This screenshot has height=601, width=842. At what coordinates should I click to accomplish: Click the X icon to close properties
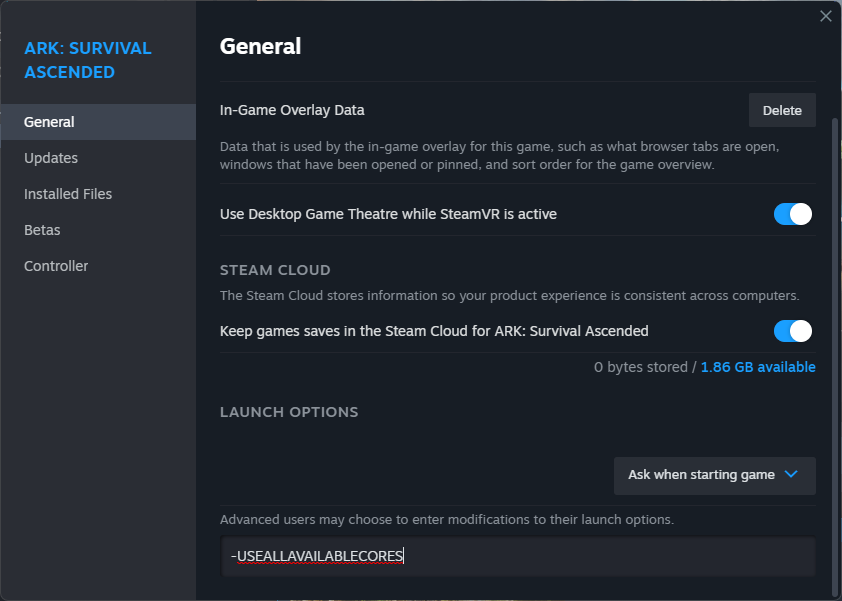825,16
